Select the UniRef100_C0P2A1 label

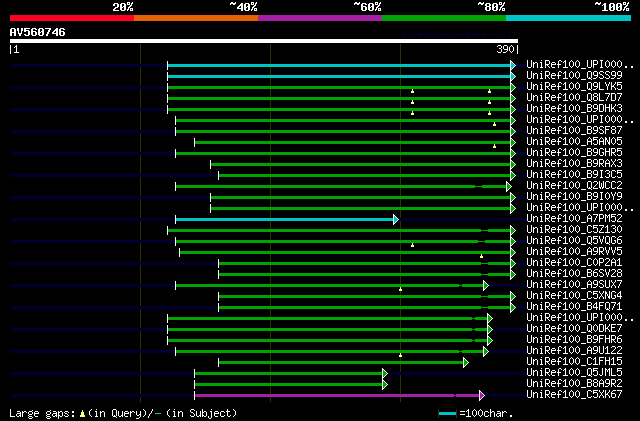point(574,262)
